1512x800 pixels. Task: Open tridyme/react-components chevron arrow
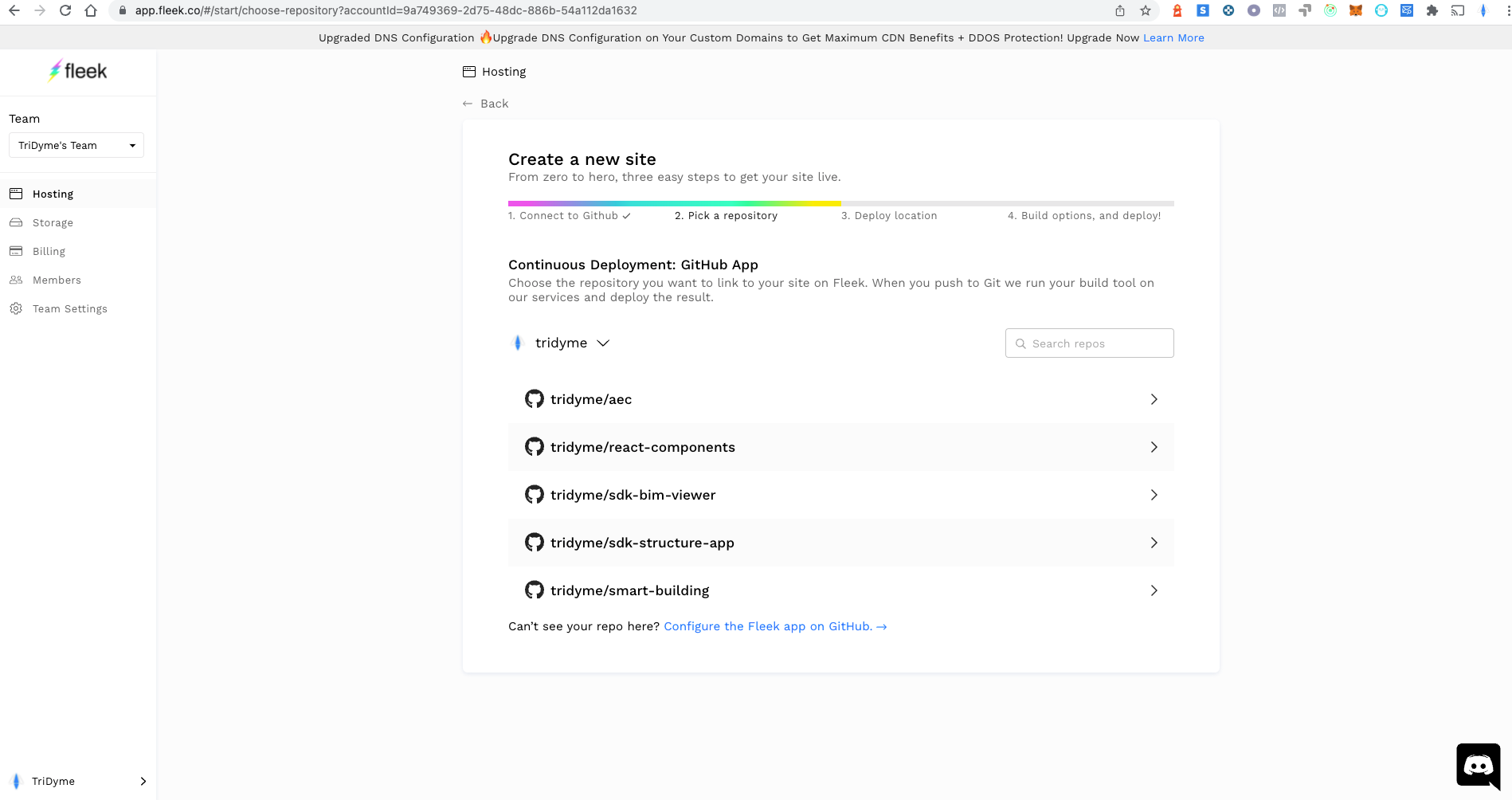[x=1154, y=447]
